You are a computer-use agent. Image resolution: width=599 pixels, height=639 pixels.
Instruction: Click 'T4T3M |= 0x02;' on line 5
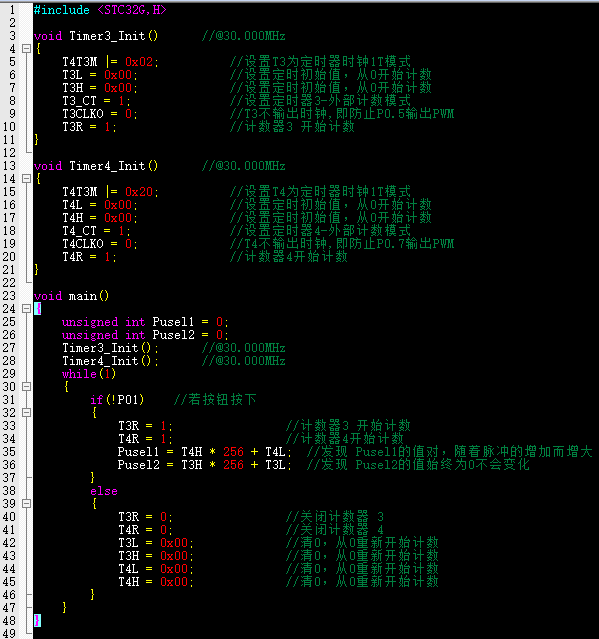(110, 62)
